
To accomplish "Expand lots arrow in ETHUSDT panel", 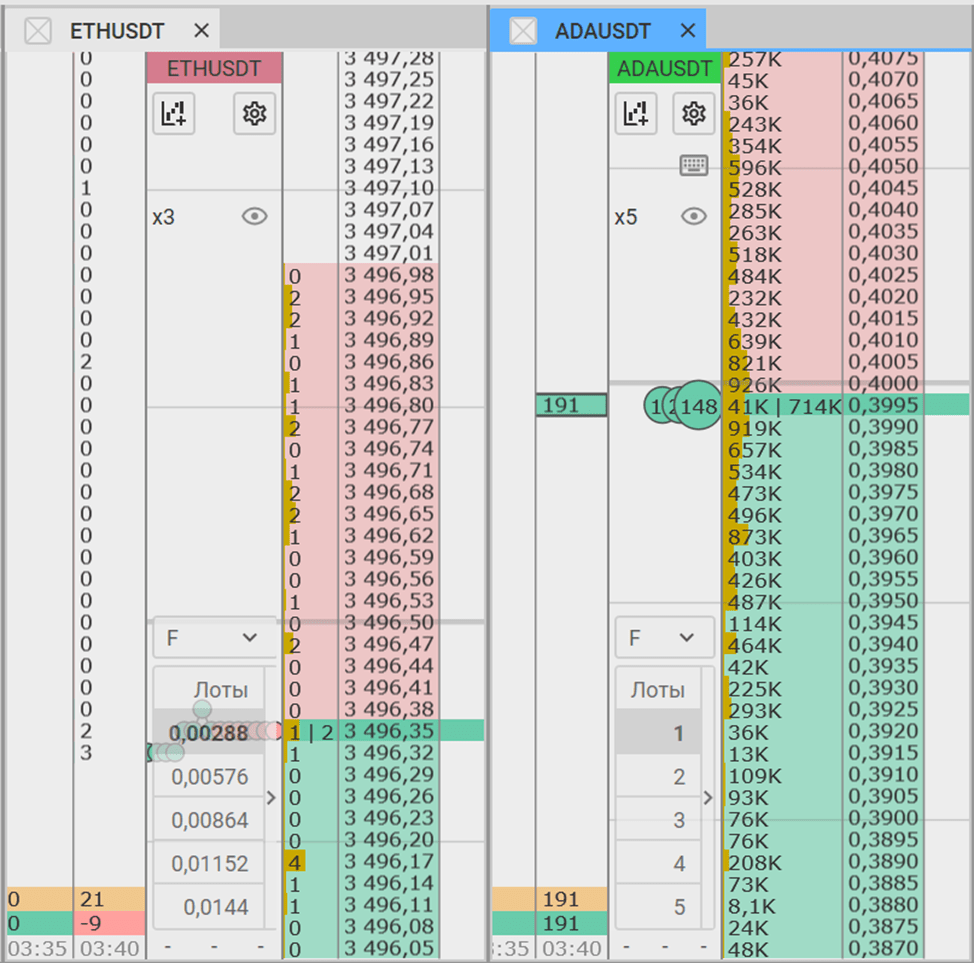I will click(271, 798).
